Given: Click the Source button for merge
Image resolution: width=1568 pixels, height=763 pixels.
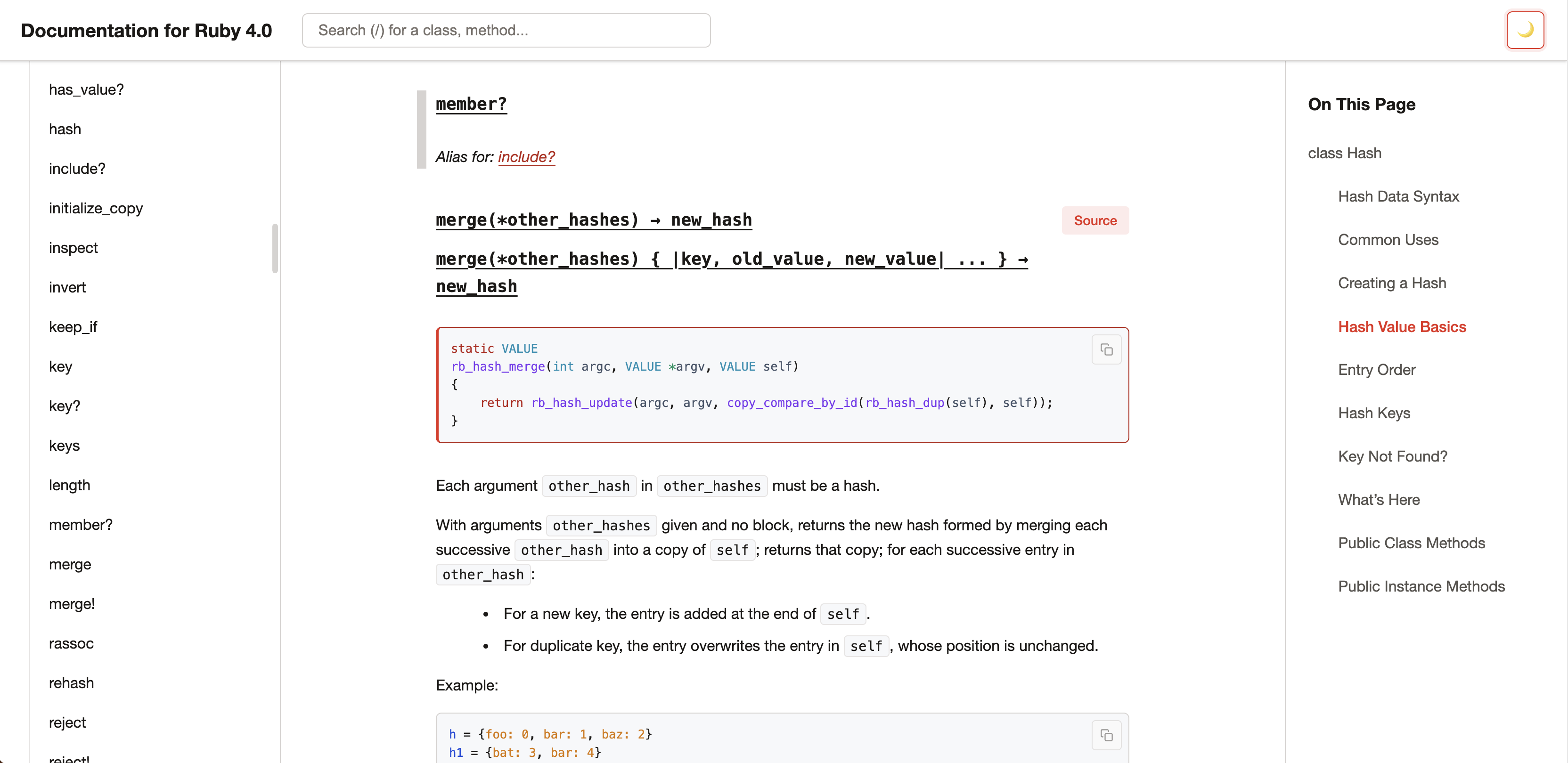Looking at the screenshot, I should coord(1094,220).
